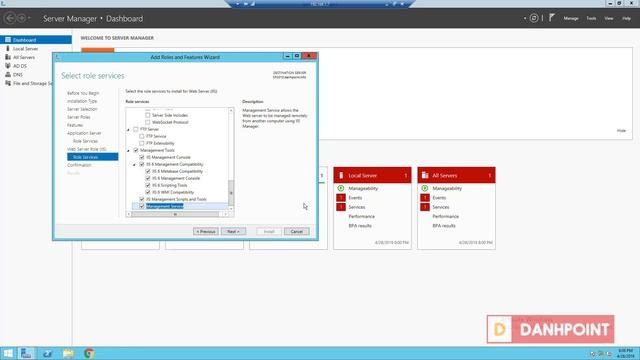Collapse IIS 6 Management Compatibility tree node
Viewport: 640px width, 360px height.
pos(134,164)
